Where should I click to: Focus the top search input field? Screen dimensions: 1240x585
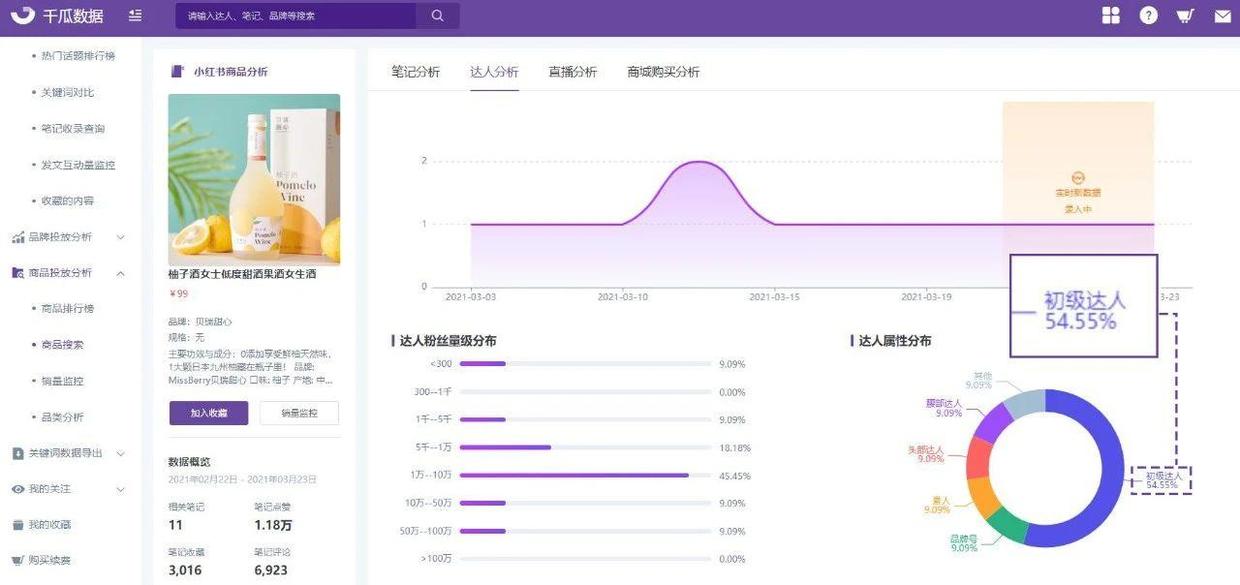297,16
